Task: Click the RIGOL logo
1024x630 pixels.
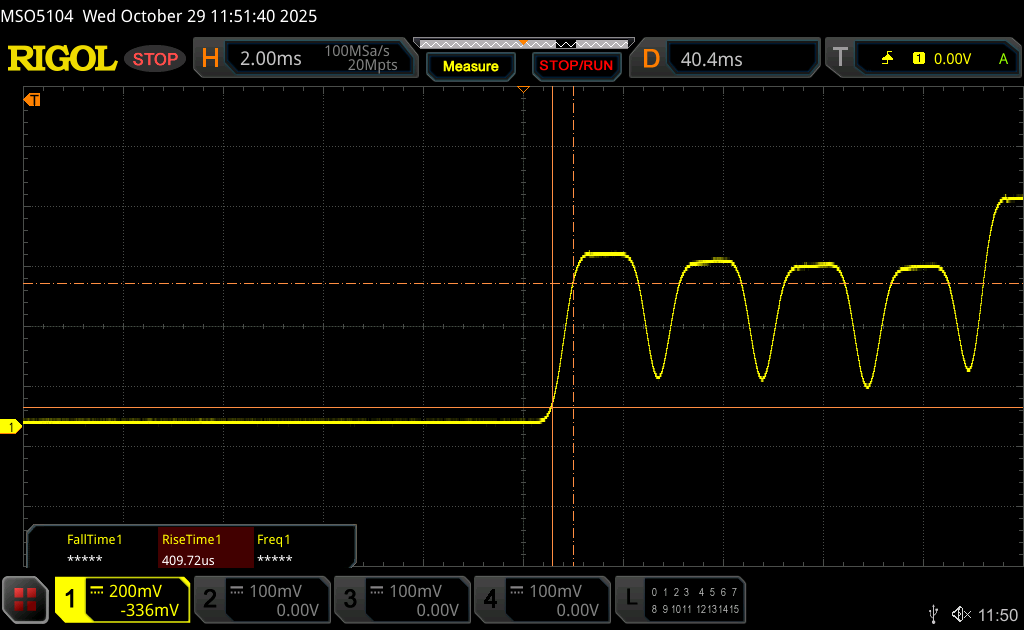Action: (62, 59)
